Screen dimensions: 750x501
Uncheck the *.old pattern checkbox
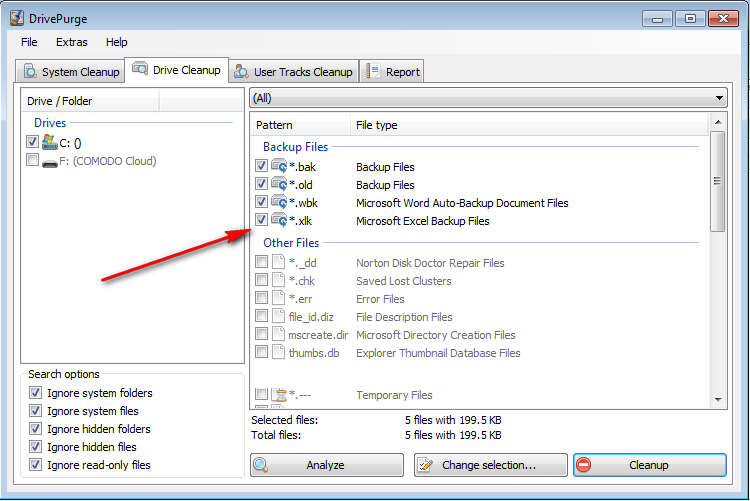[261, 184]
